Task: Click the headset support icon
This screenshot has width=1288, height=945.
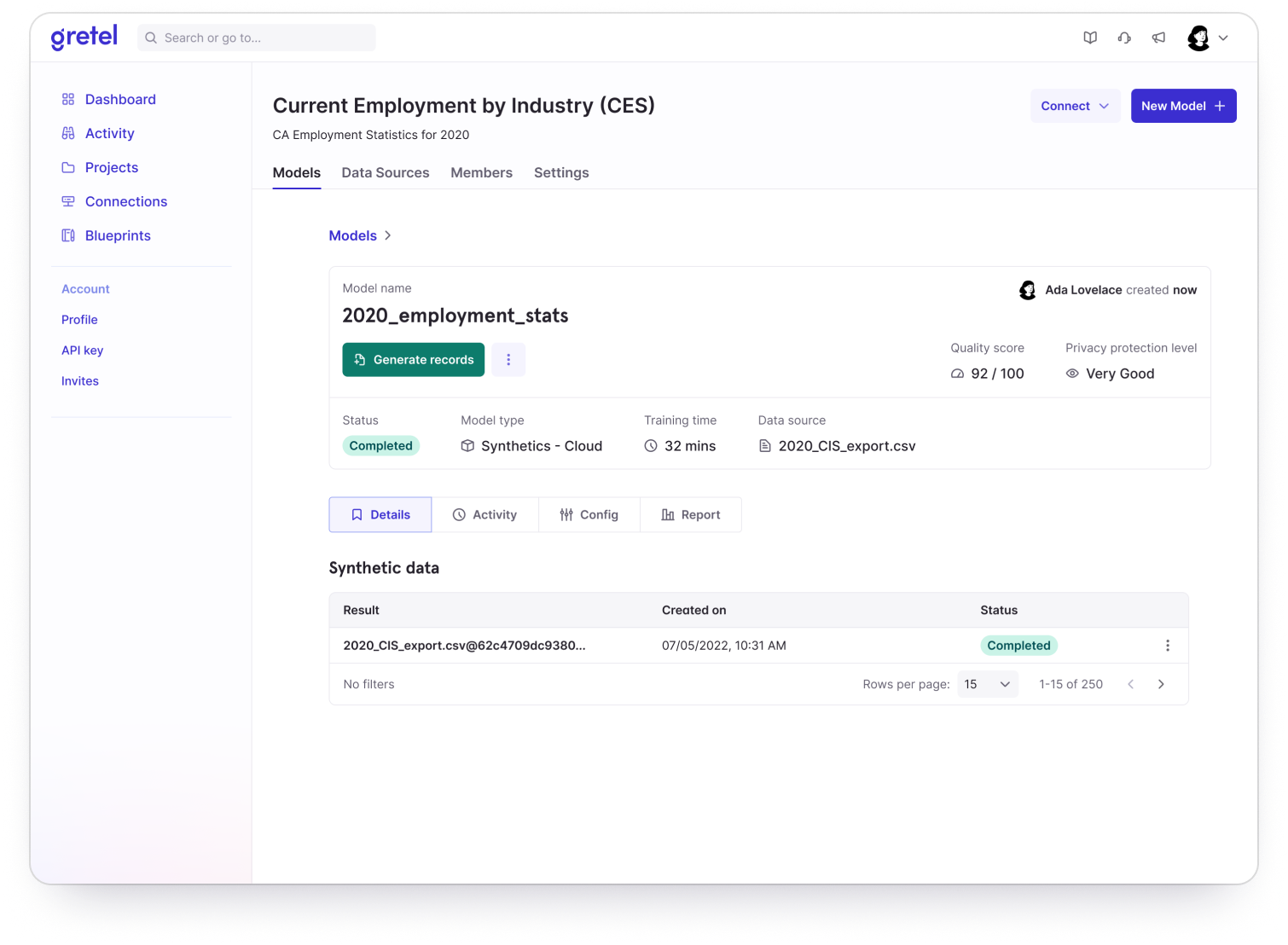Action: (1124, 38)
